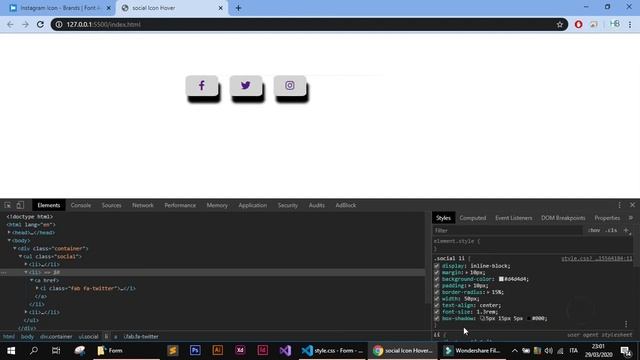Open a new browser tab
This screenshot has height=360, width=640.
tap(238, 8)
